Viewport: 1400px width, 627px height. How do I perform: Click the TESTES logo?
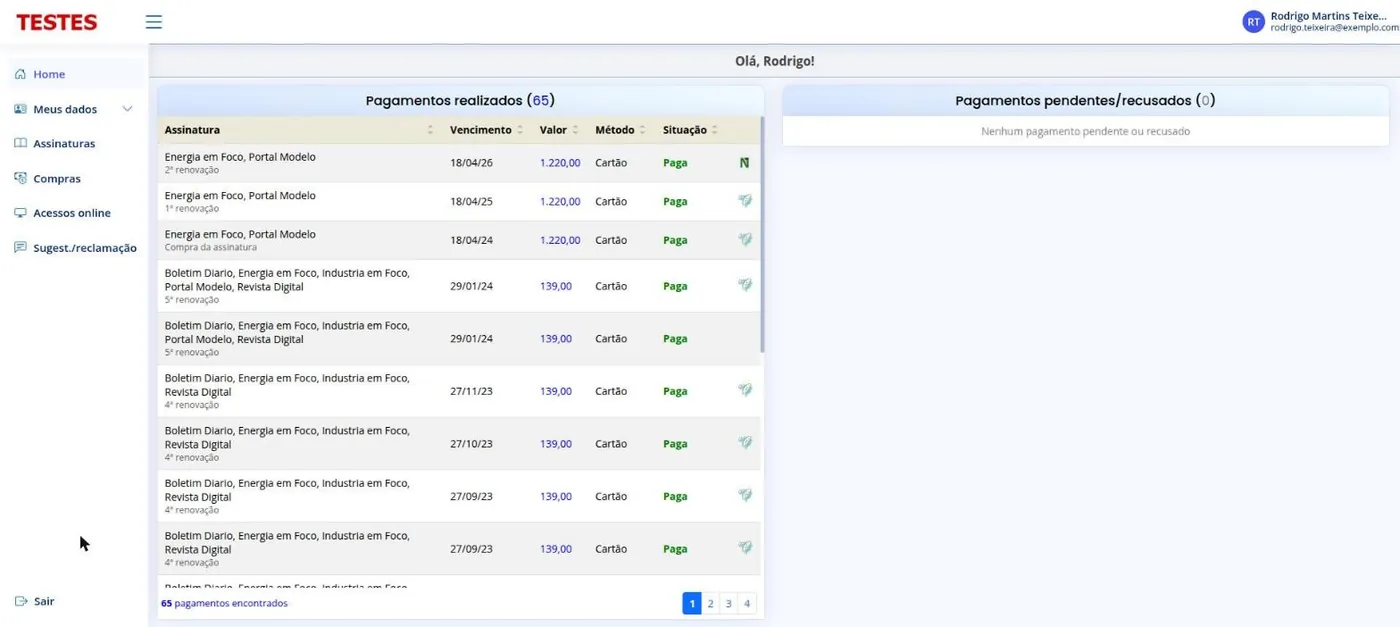click(x=57, y=22)
